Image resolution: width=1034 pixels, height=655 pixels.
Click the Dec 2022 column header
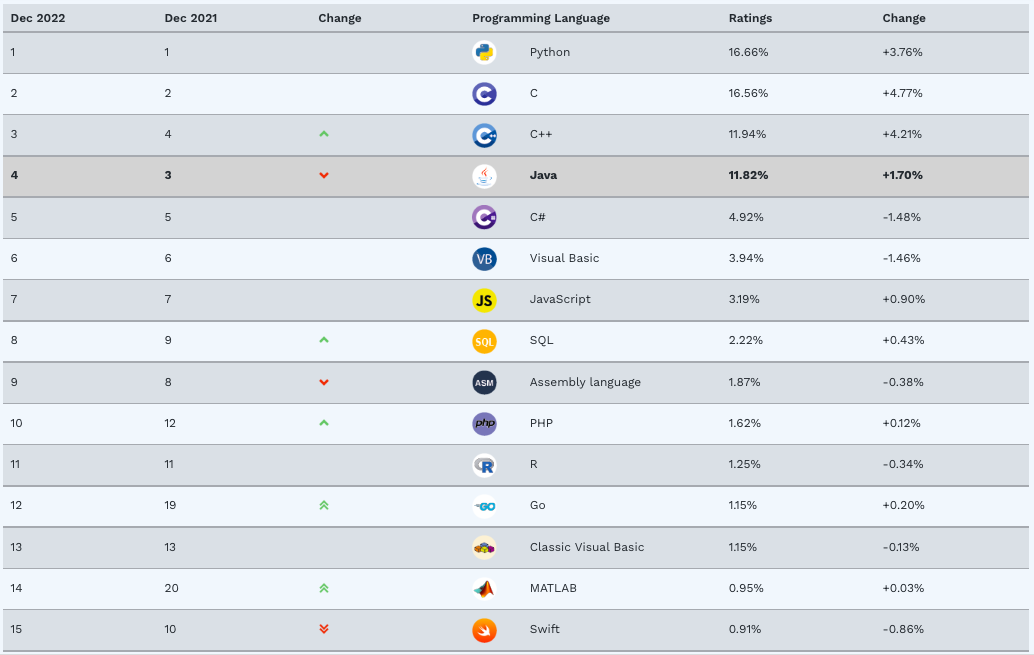point(38,18)
